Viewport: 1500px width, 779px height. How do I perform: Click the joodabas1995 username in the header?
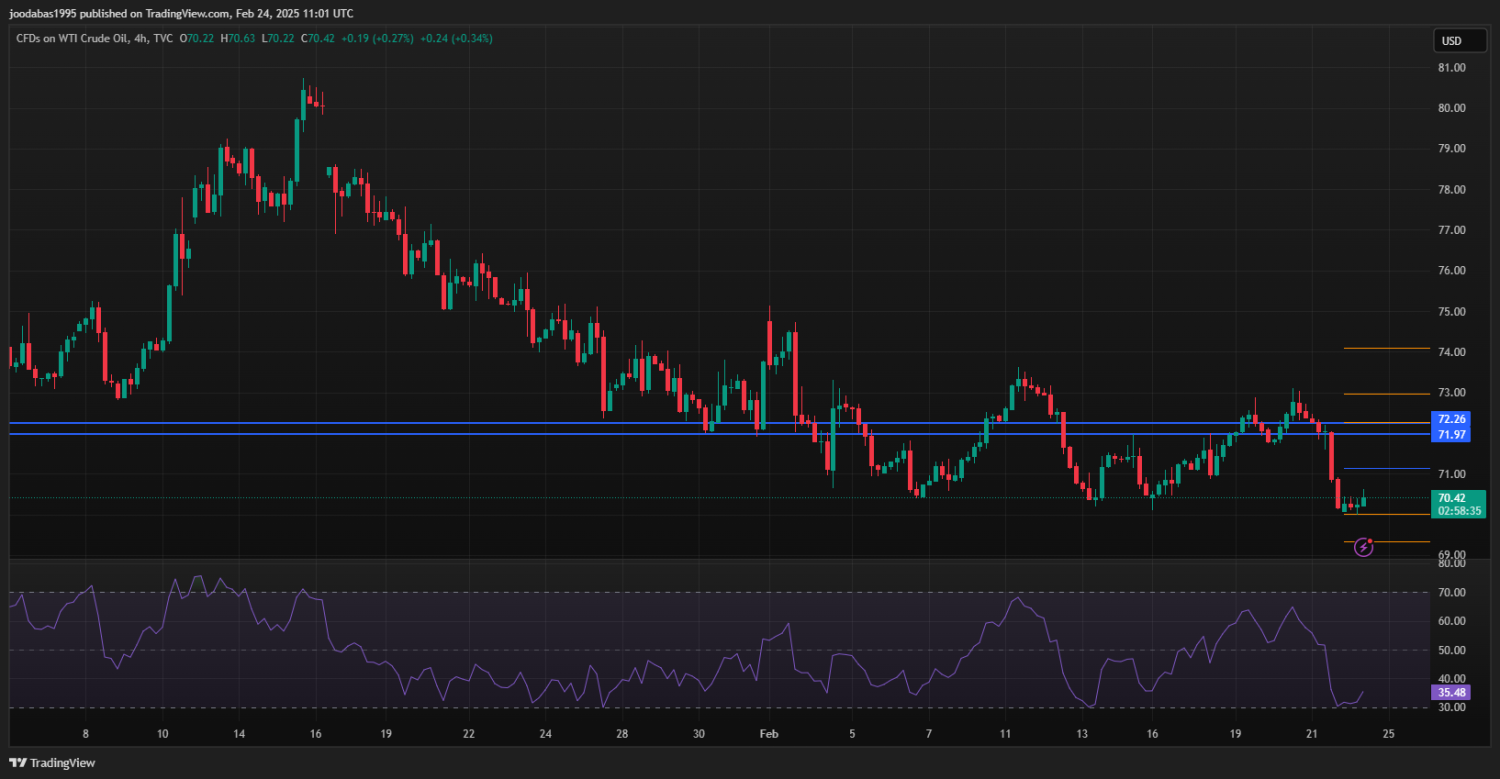pos(41,14)
